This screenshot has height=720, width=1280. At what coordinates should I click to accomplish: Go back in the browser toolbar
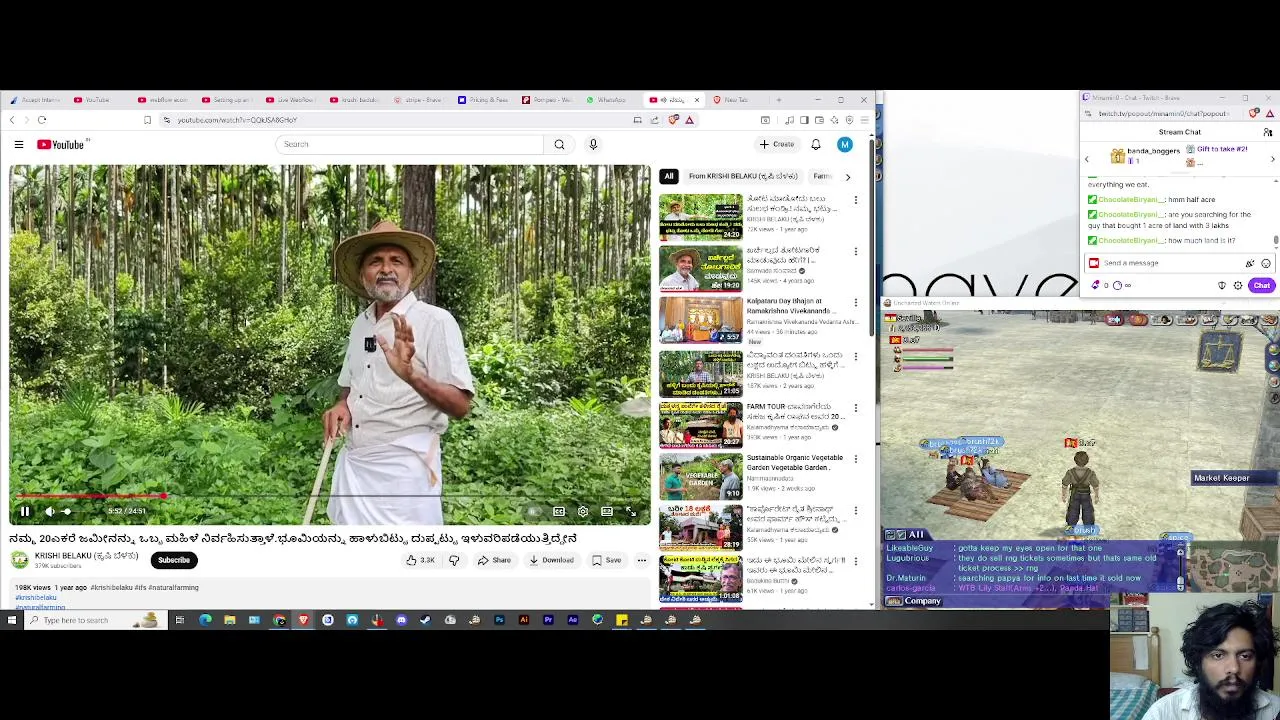click(x=12, y=120)
